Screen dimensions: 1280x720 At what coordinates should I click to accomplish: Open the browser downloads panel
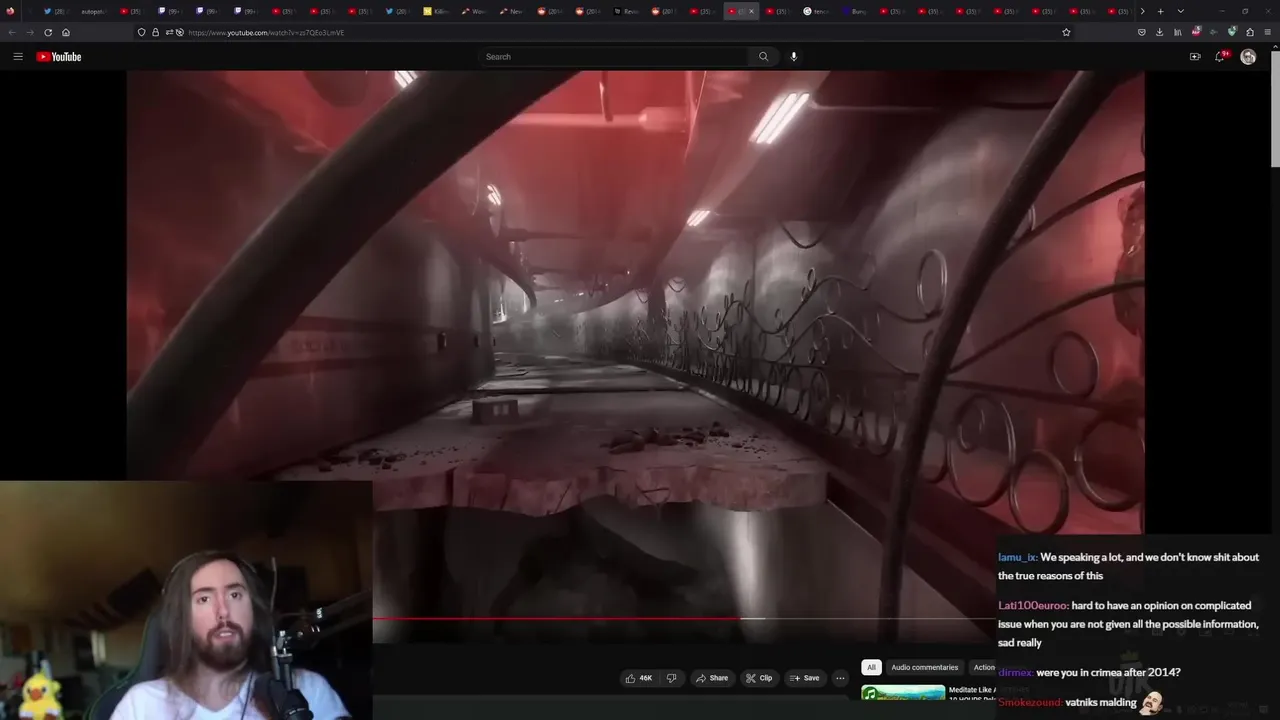pyautogui.click(x=1160, y=32)
